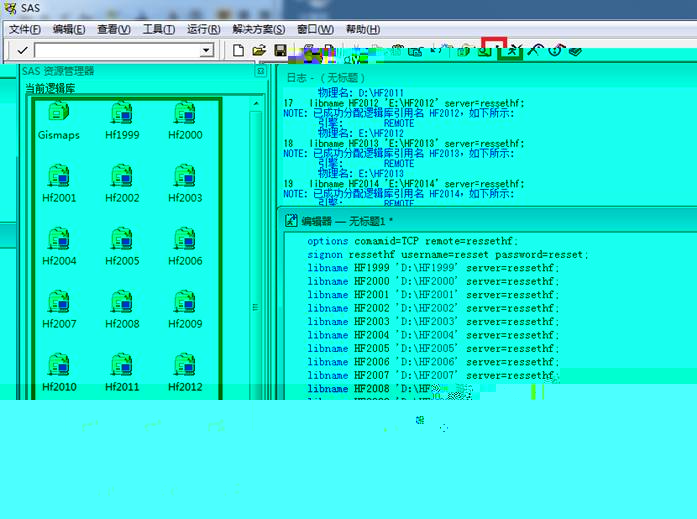Open the 文件(F) menu
This screenshot has height=519, width=697.
point(25,29)
